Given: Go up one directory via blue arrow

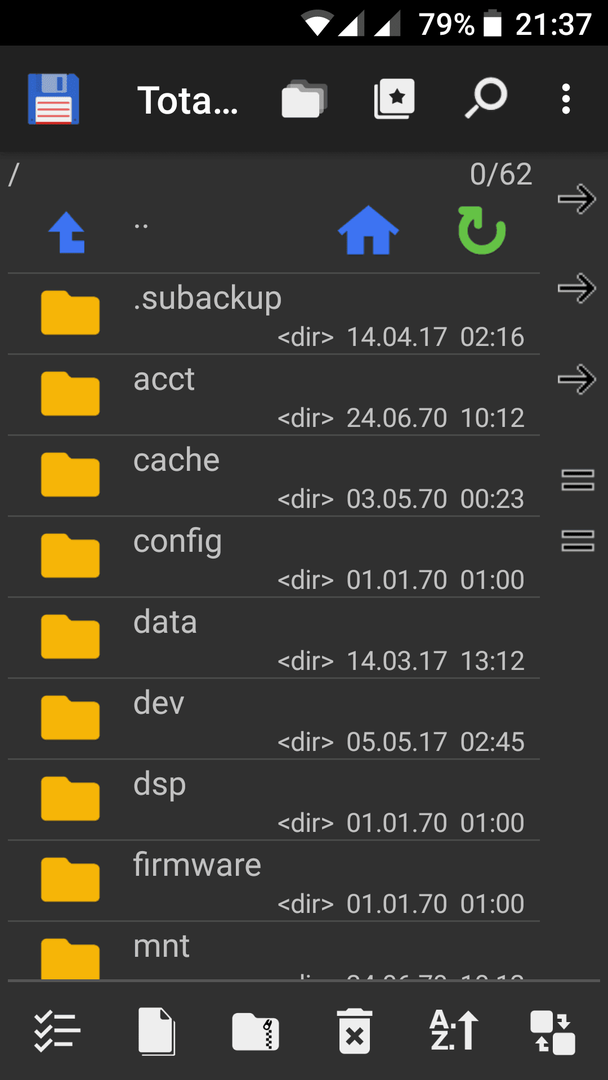Looking at the screenshot, I should 67,233.
